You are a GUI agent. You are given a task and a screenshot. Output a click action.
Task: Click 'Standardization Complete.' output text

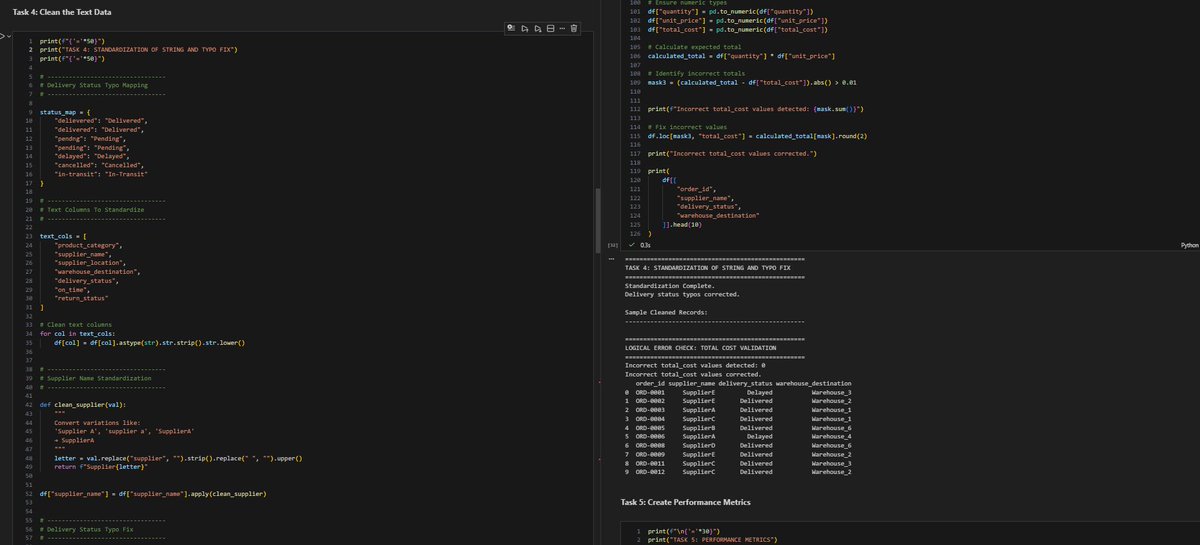coord(670,286)
